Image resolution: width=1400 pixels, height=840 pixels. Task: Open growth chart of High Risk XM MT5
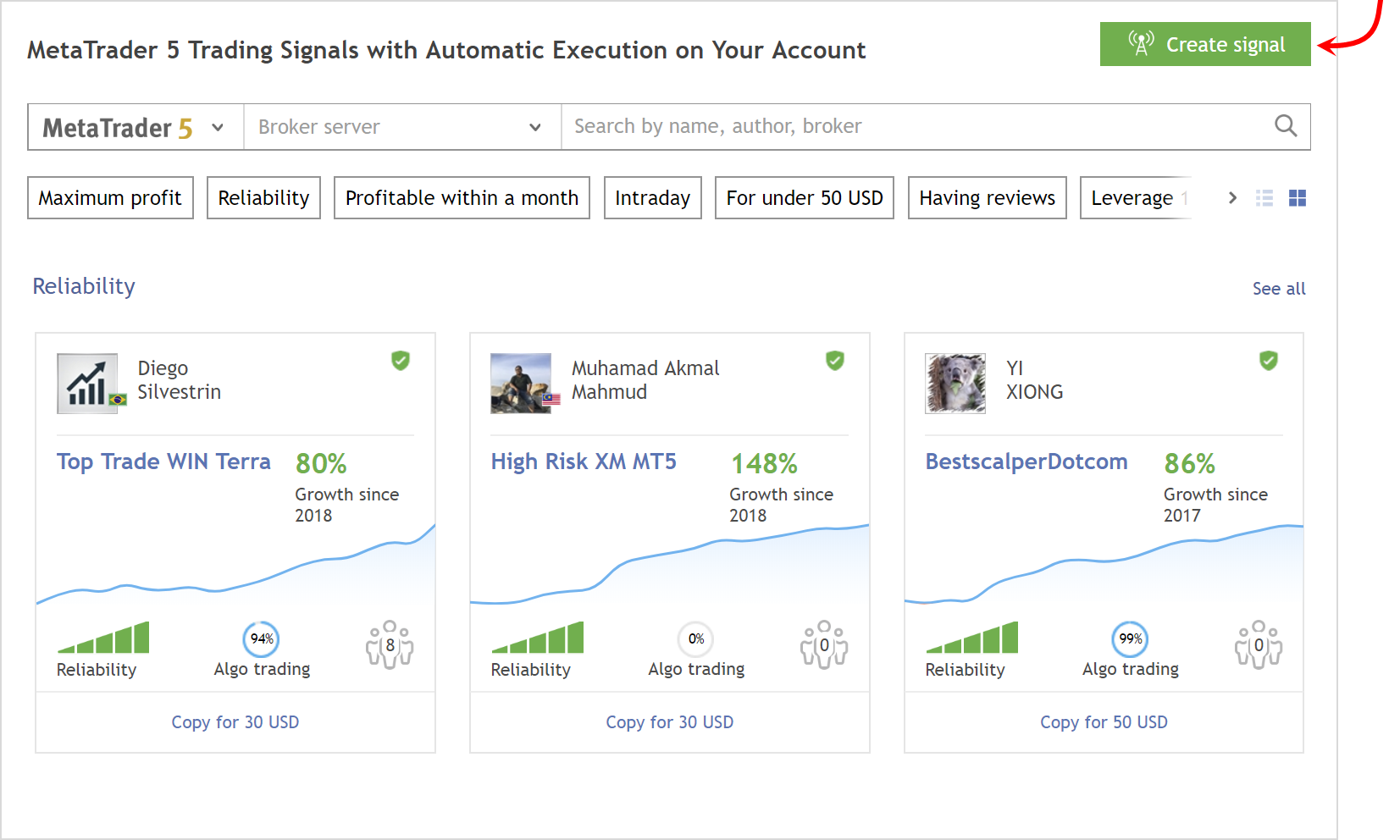pos(670,565)
